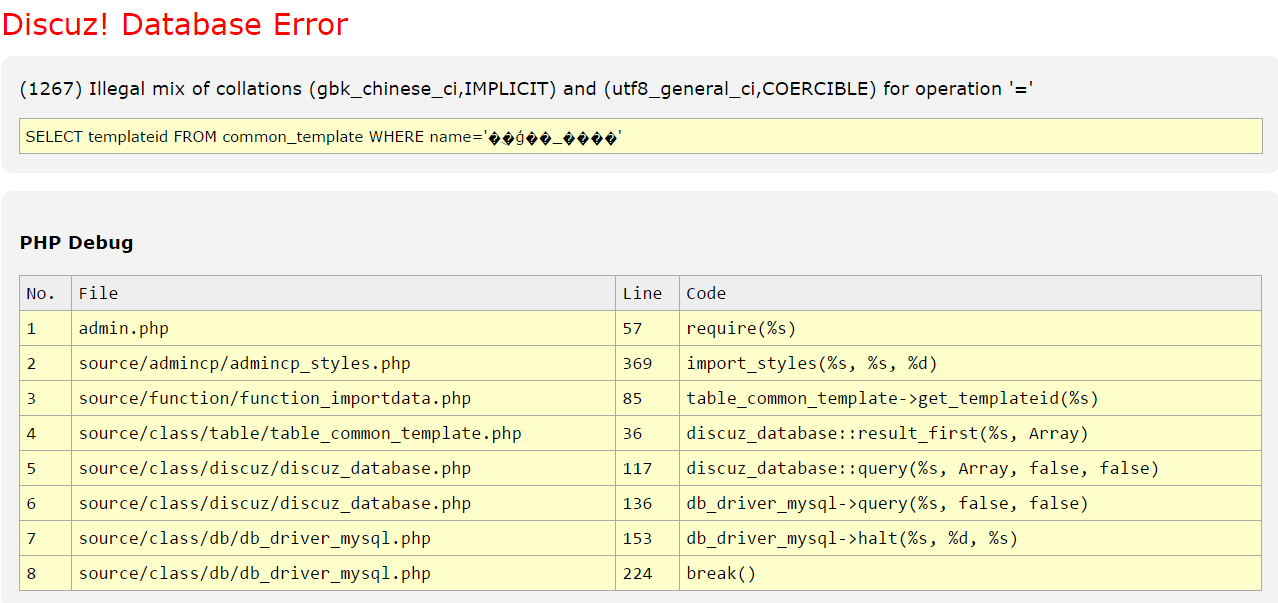Click 'db_driver_mysql->query' code cell
Image resolution: width=1278 pixels, height=603 pixels.
(970, 503)
